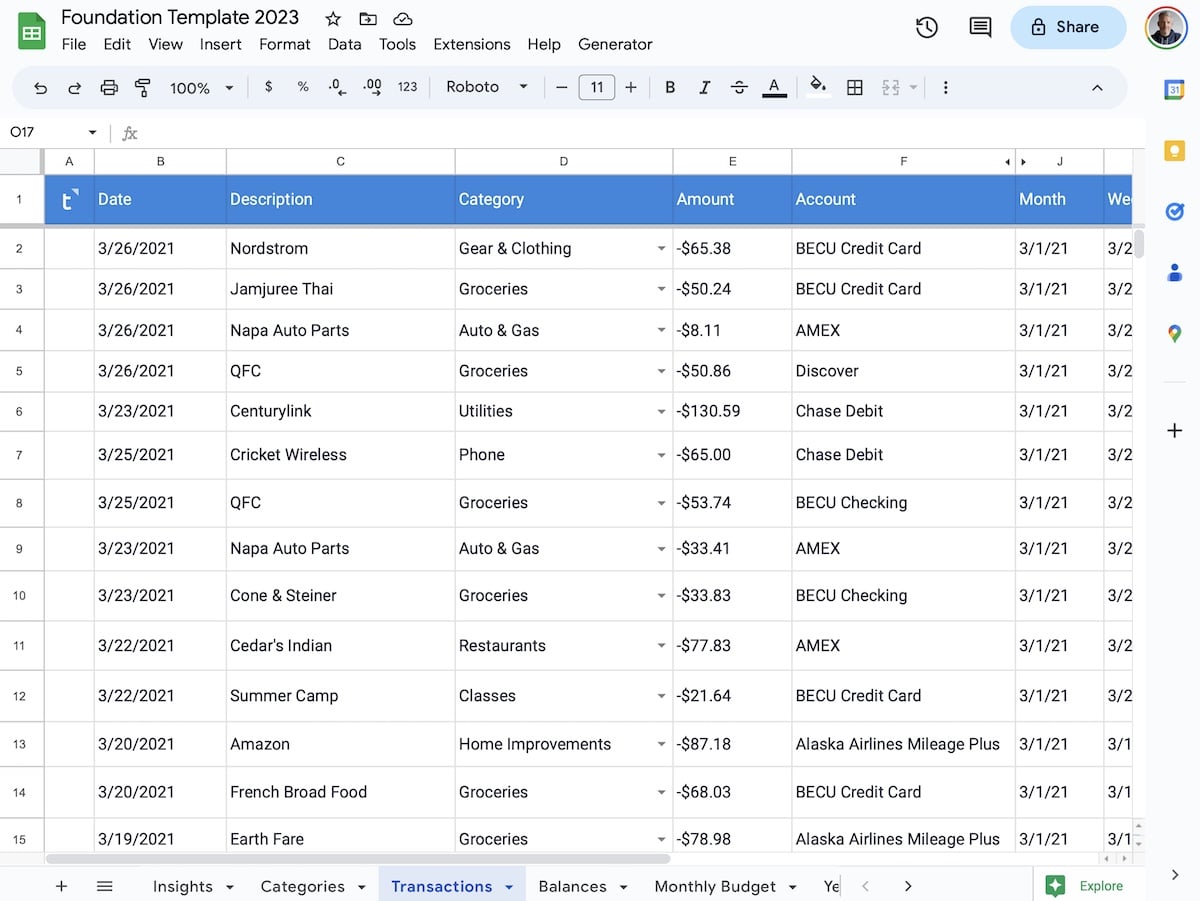Click the font size field

point(597,88)
